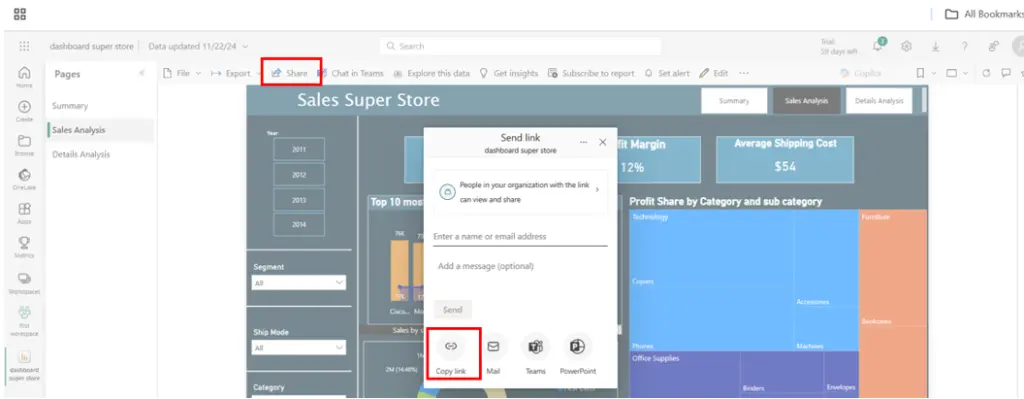Click the Sales Analysis tab in report

(x=807, y=101)
